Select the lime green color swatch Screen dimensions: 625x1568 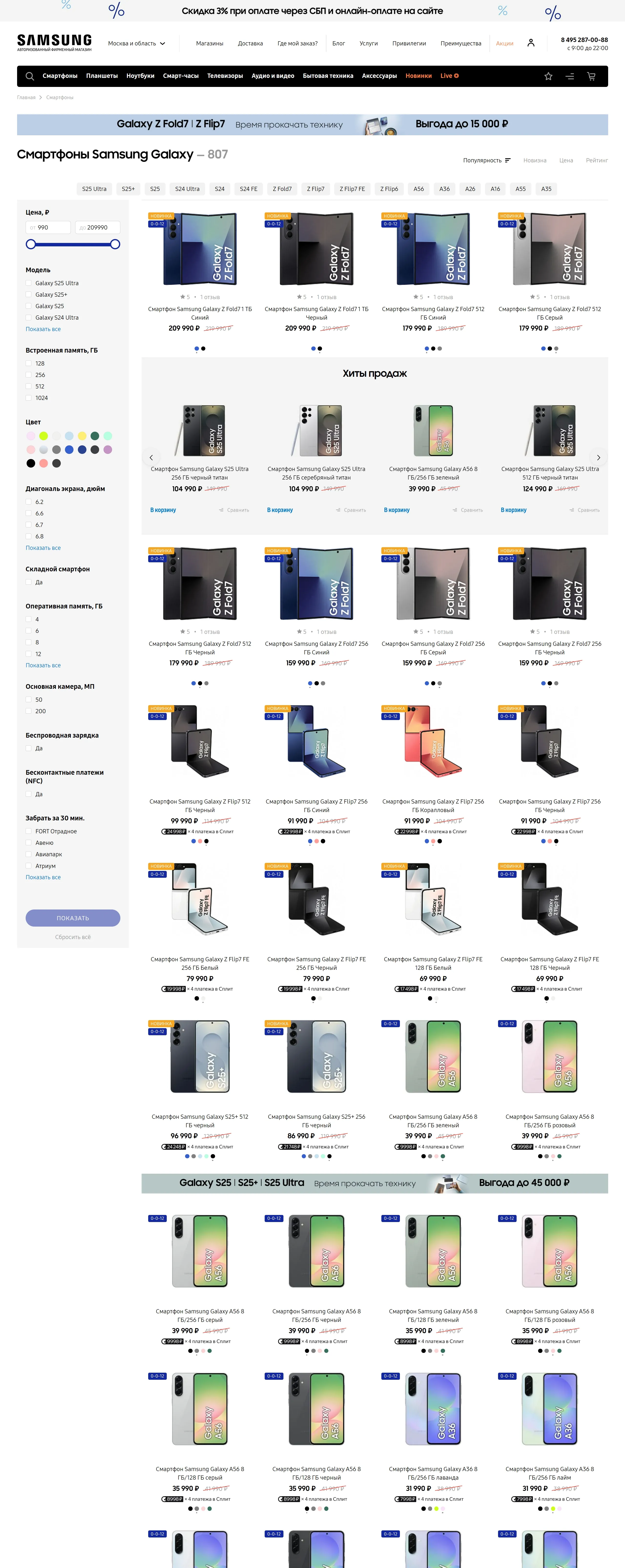pyautogui.click(x=44, y=436)
